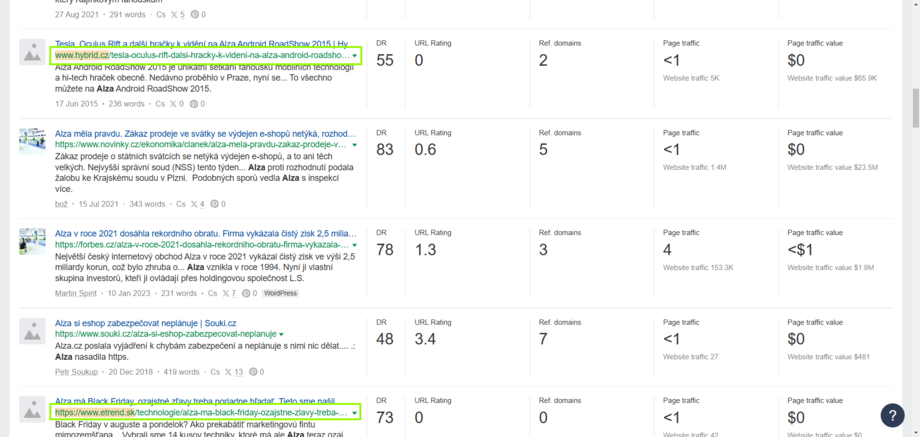920x437 pixels.
Task: Click the placeholder image icon beside the souki.cz result
Action: 32,332
